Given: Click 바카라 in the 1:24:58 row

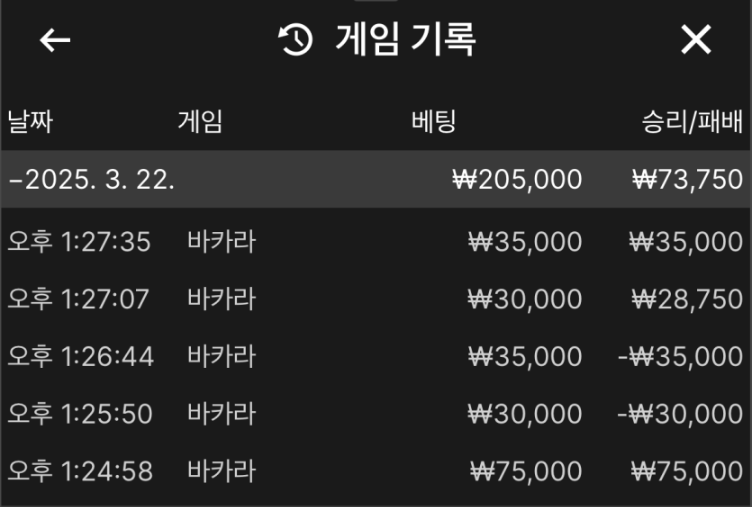Looking at the screenshot, I should click(221, 472).
